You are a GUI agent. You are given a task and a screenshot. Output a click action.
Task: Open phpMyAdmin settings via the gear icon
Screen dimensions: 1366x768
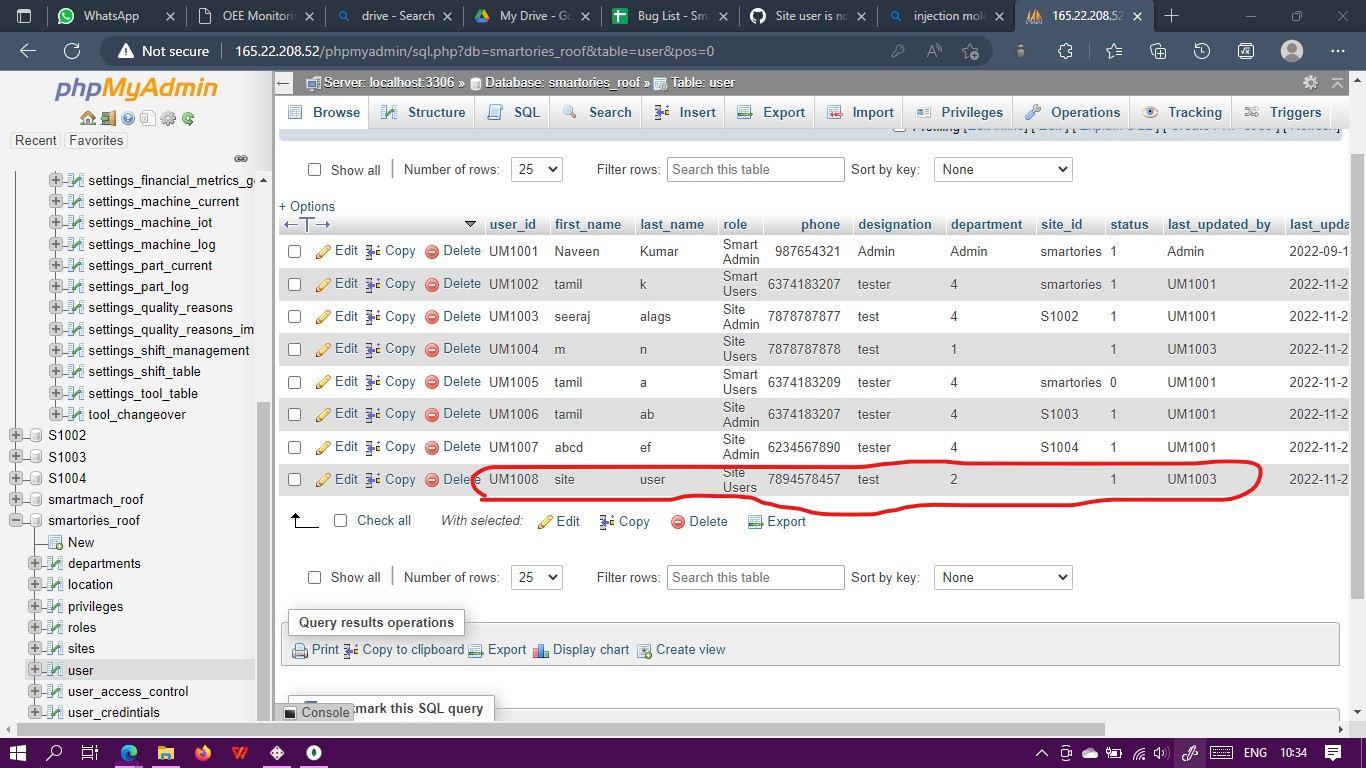click(x=168, y=118)
